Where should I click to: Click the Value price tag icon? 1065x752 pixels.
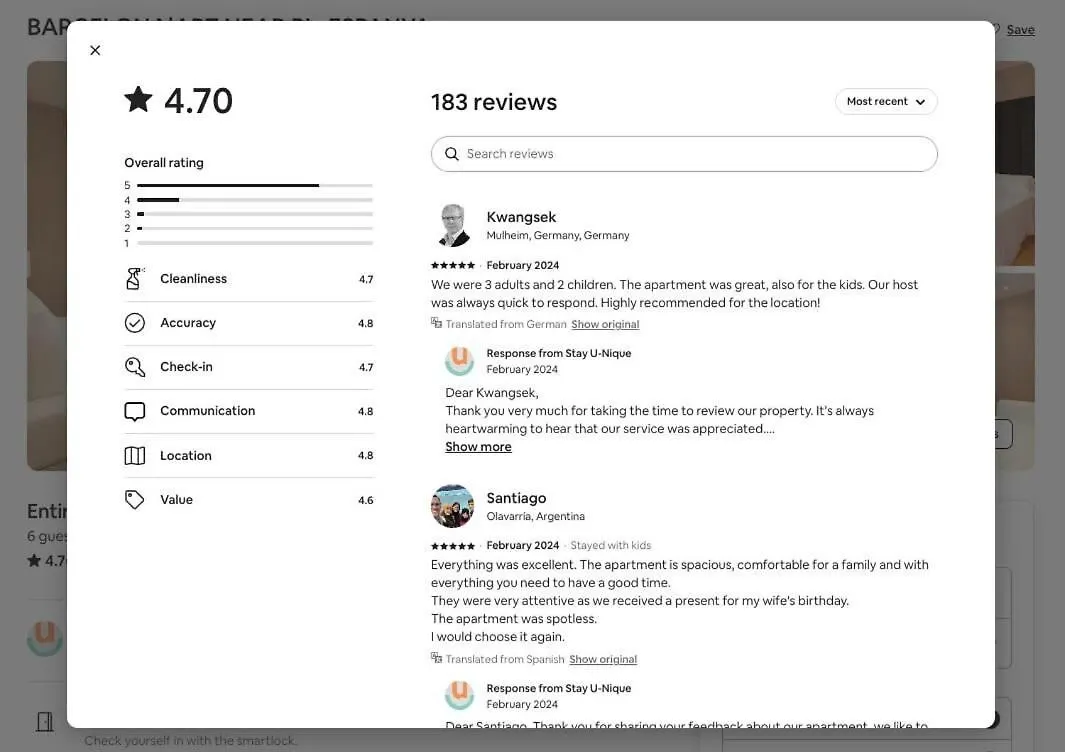(134, 499)
